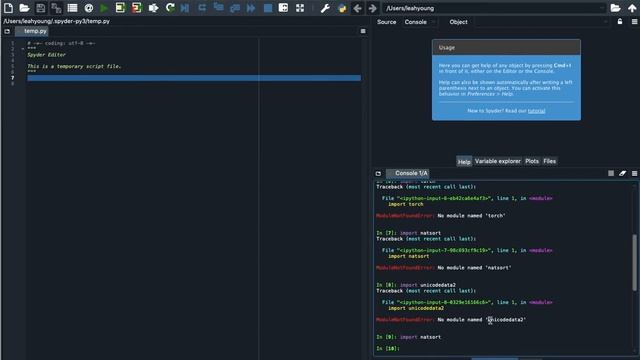Click "No module named 'unicodedata2'" error
This screenshot has width=640, height=360.
tap(481, 320)
